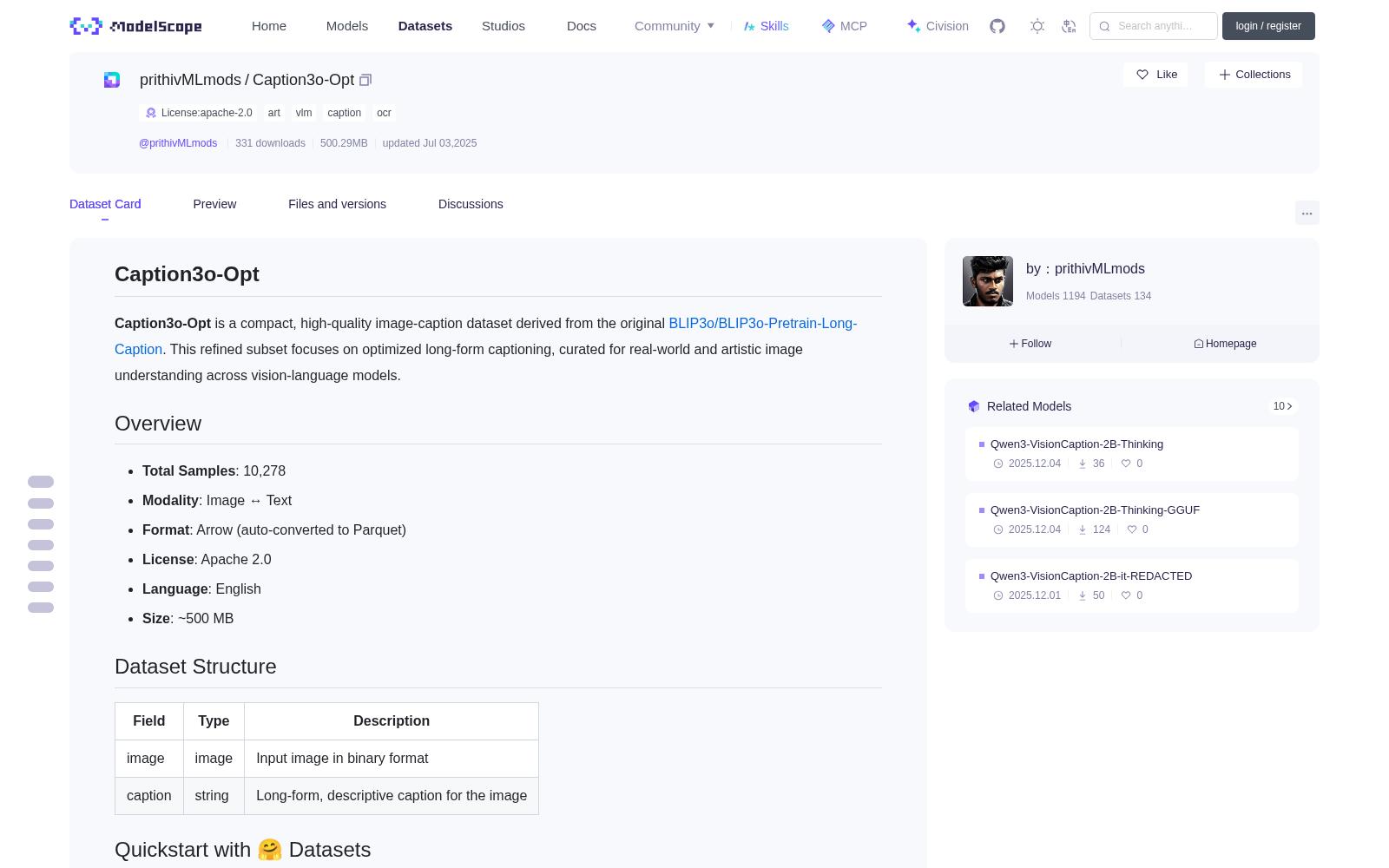Copy dataset name with copy icon
1389x868 pixels.
tap(365, 80)
